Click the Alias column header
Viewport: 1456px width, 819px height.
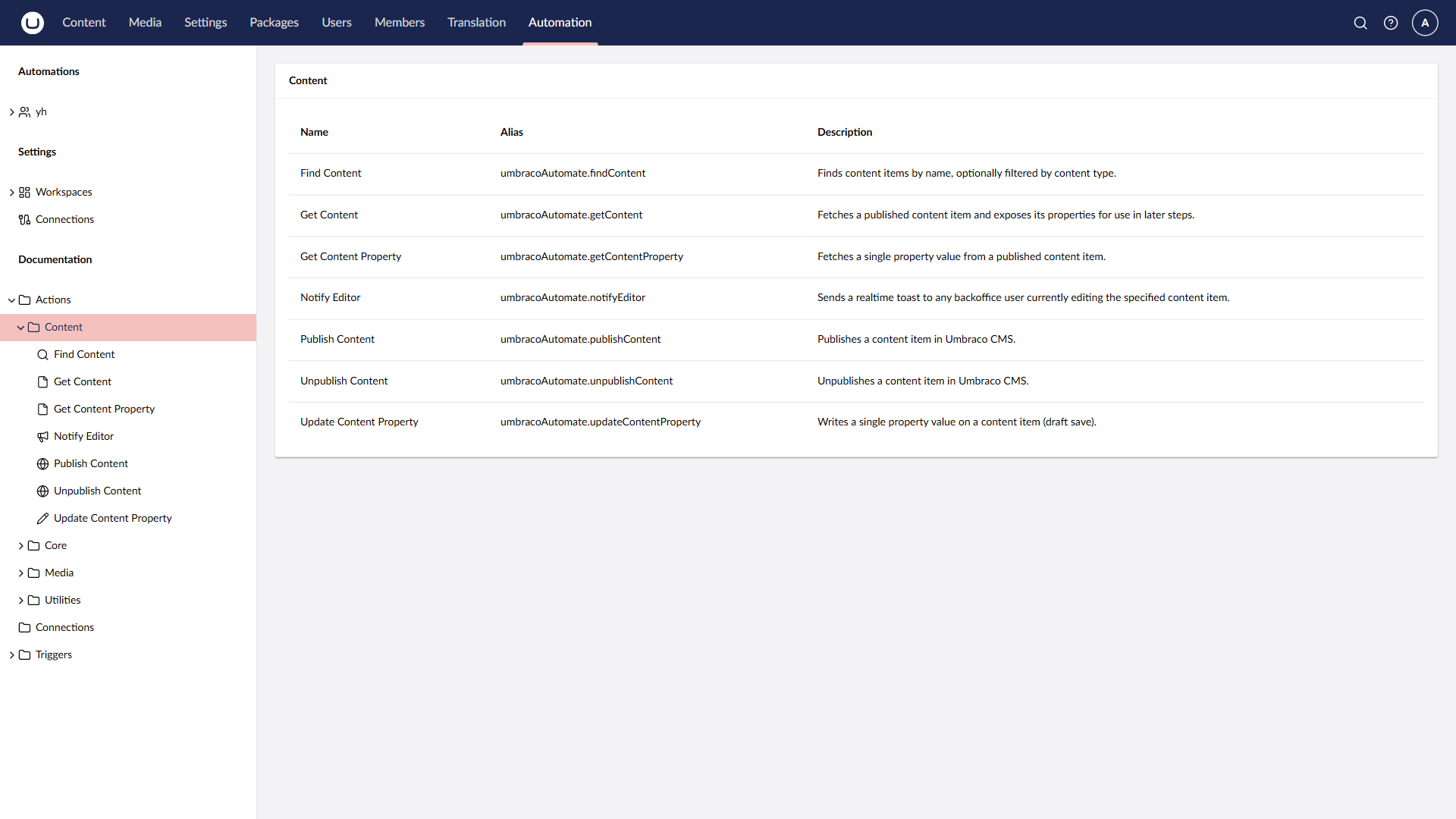click(512, 133)
